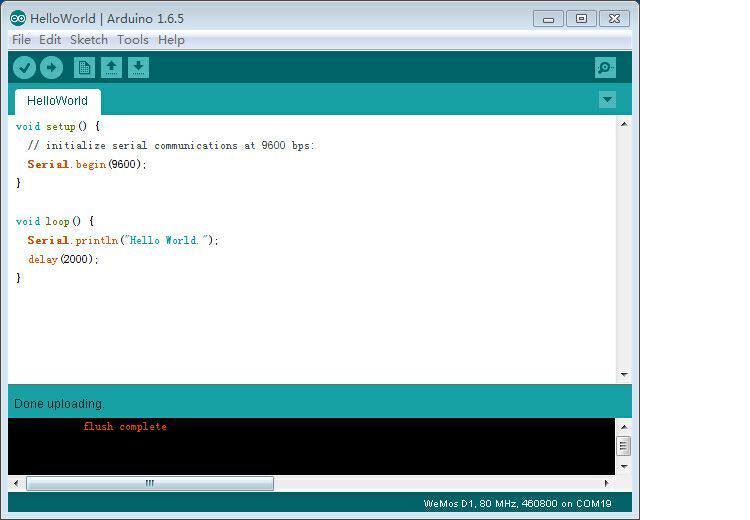
Task: Click the 'Done uploading.' status message
Action: [58, 404]
